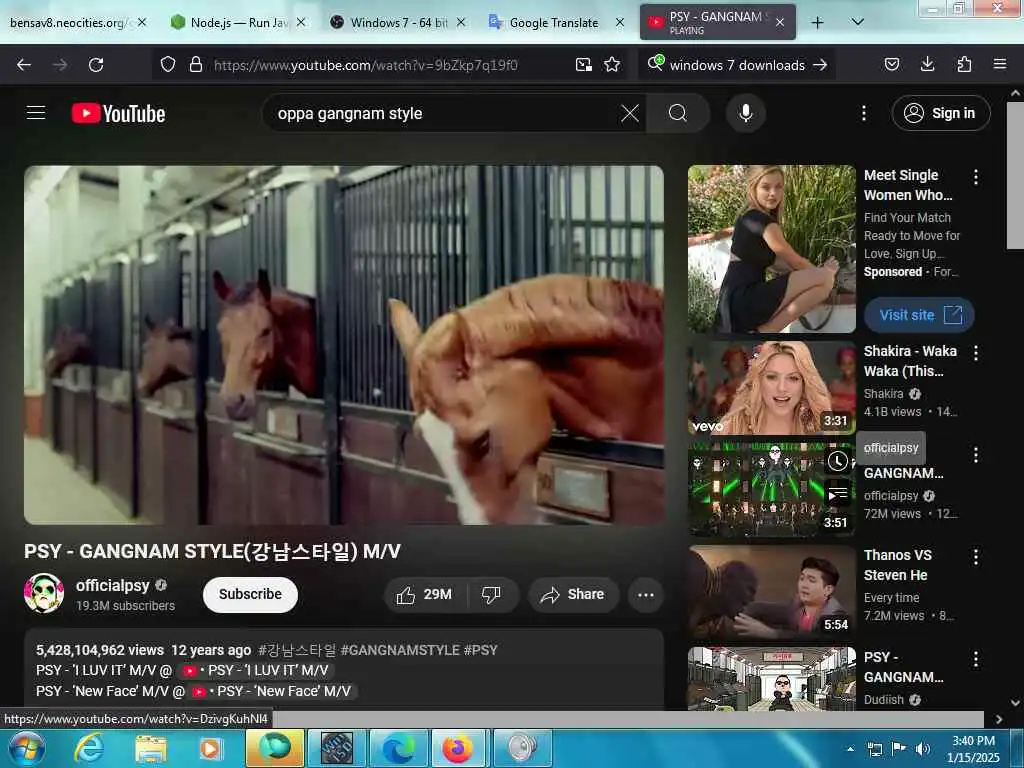The height and width of the screenshot is (768, 1024).
Task: Open options for Shakira Waka Waka video
Action: point(976,353)
